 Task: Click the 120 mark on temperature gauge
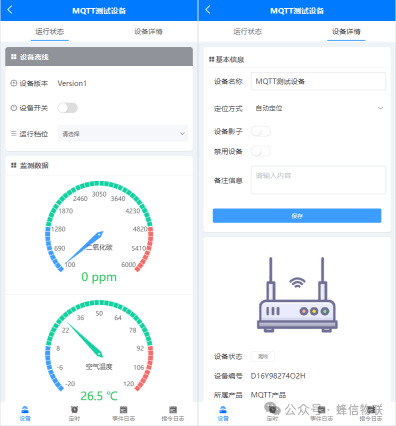click(x=129, y=383)
